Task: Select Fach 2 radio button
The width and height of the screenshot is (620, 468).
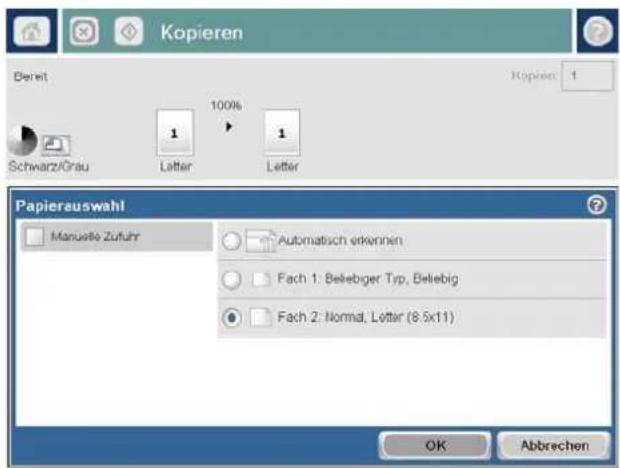Action: click(231, 318)
